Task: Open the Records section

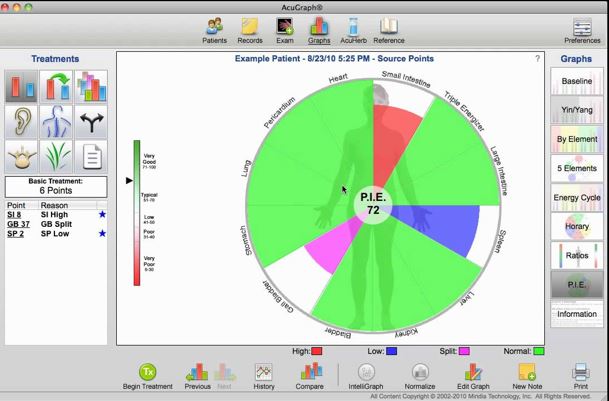Action: [x=250, y=31]
